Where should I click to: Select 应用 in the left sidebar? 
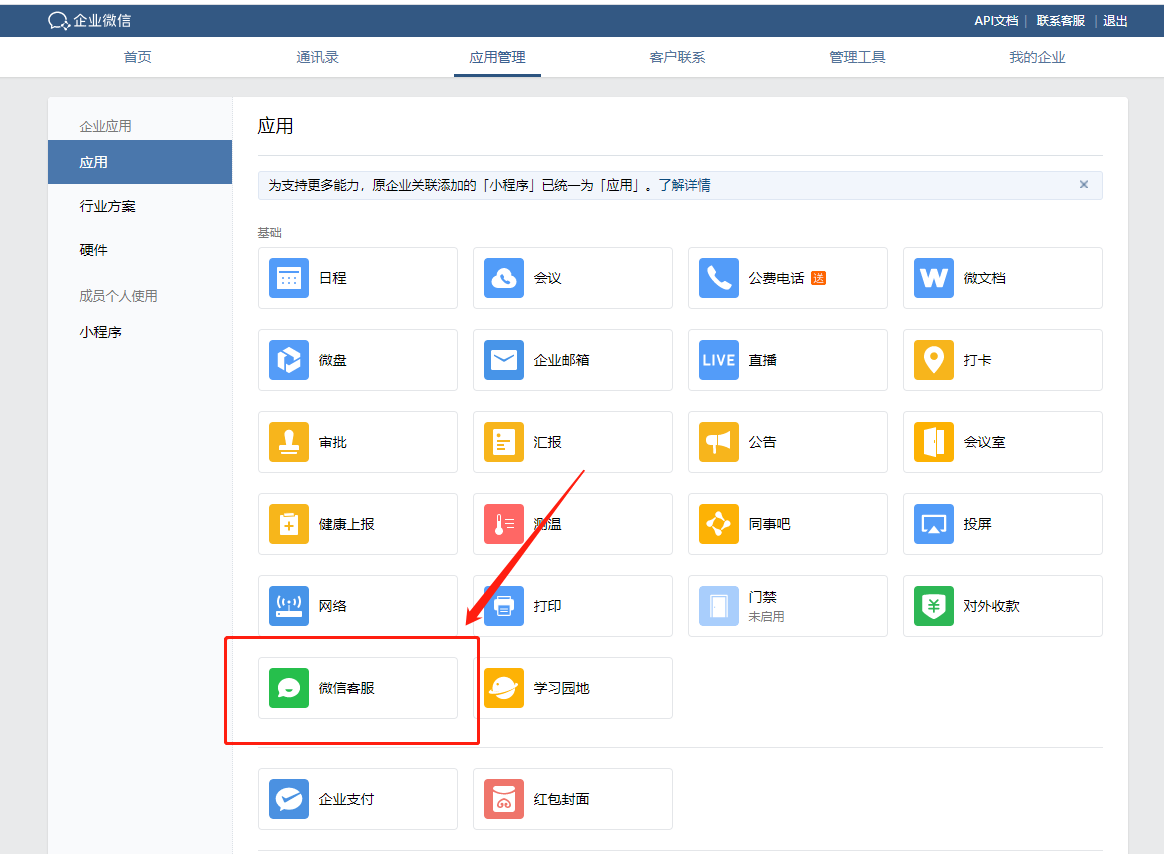(x=140, y=162)
